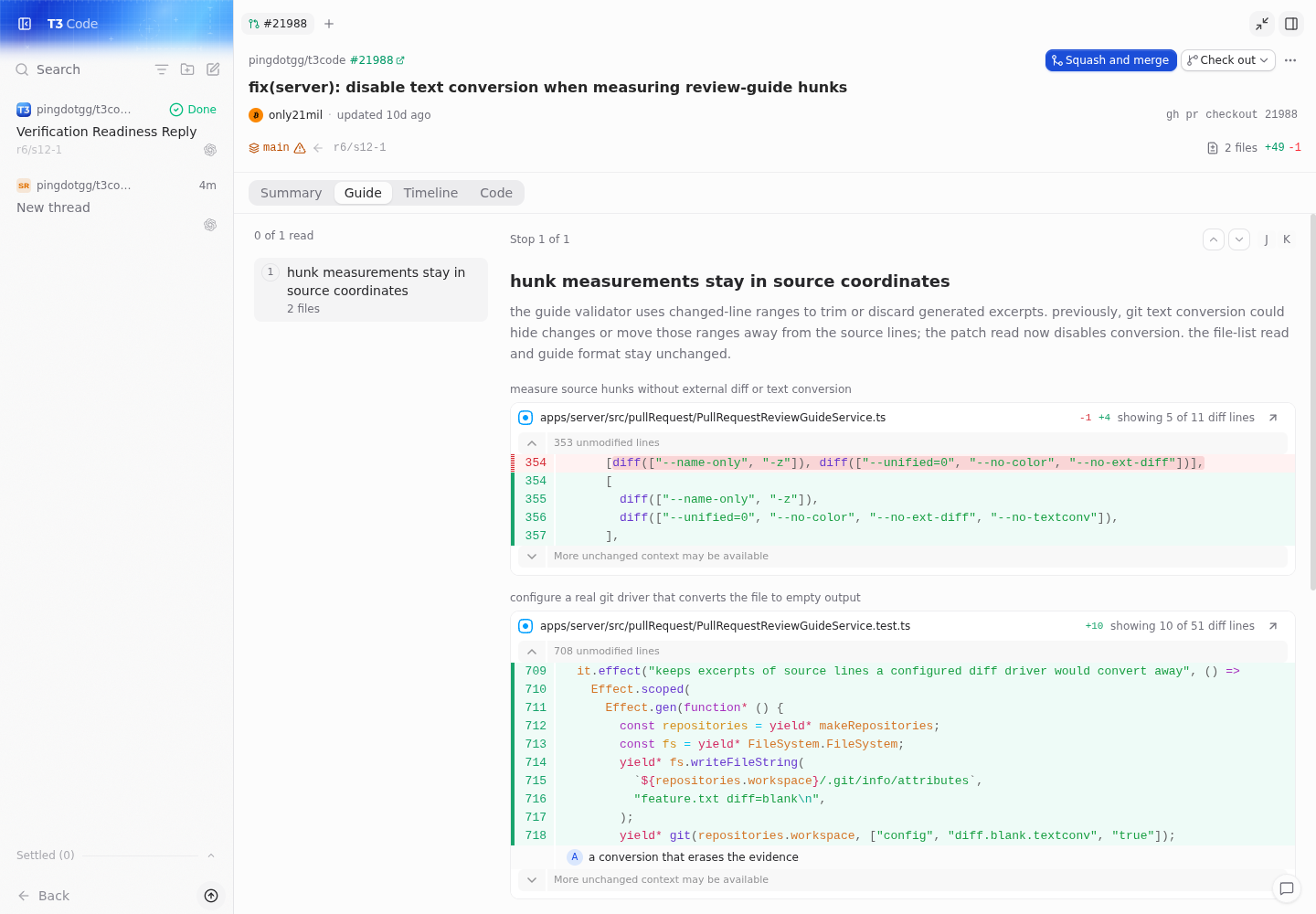Collapse the Settled section chevron
The height and width of the screenshot is (914, 1316).
pyautogui.click(x=211, y=856)
